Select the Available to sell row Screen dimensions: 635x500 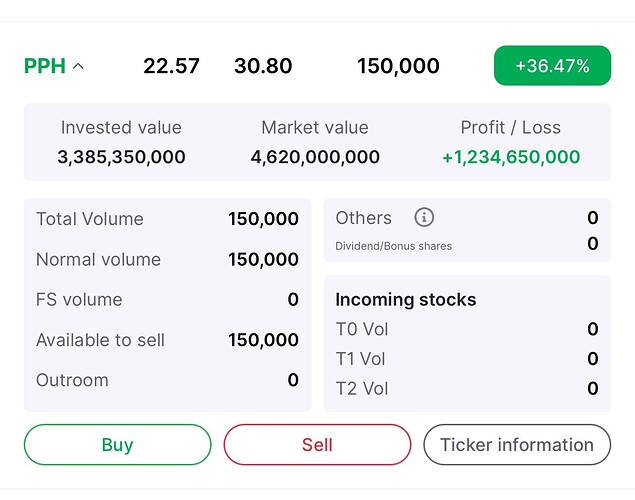[167, 340]
